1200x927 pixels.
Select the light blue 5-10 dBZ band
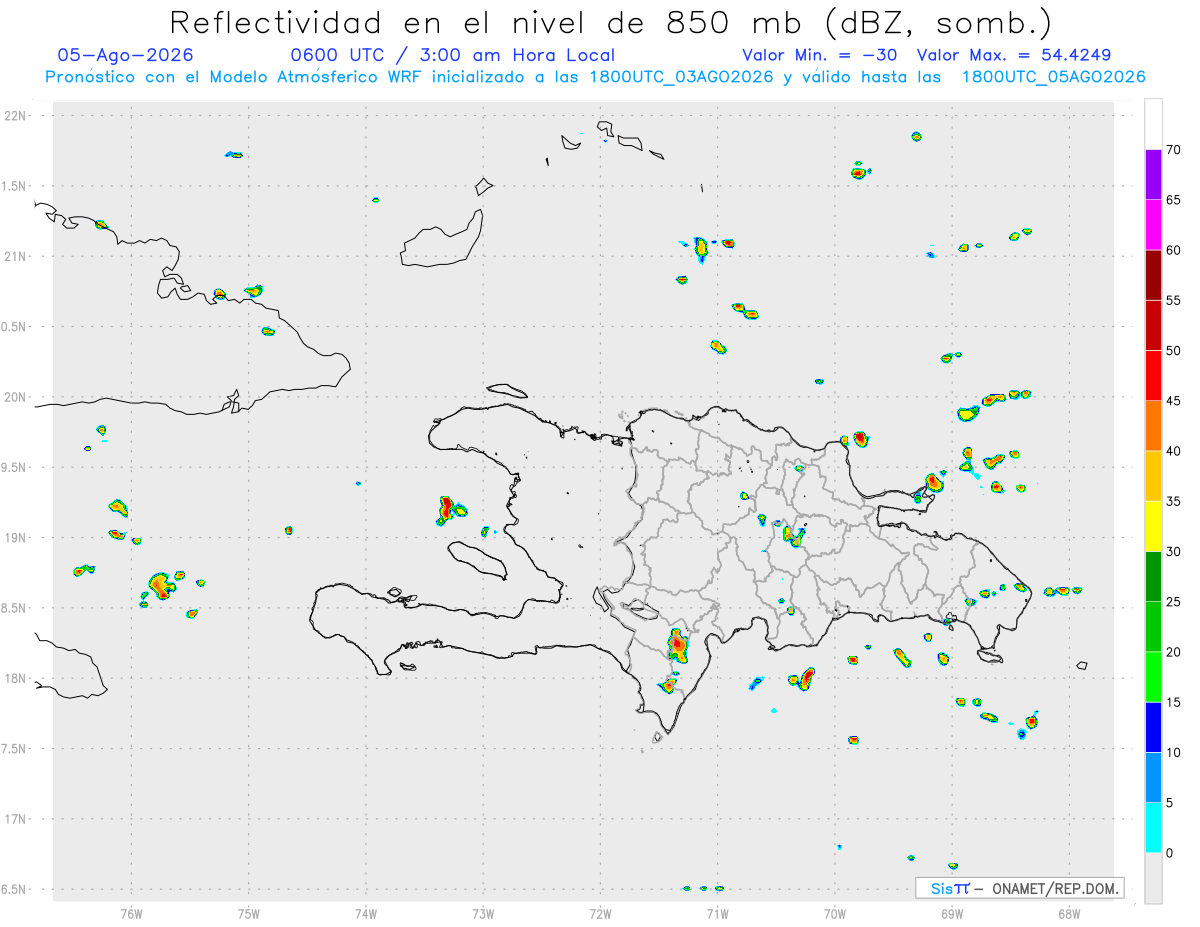(1153, 777)
